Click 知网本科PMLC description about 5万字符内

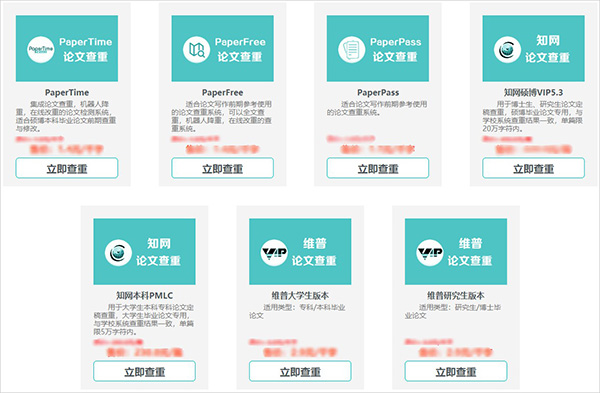[x=144, y=320]
